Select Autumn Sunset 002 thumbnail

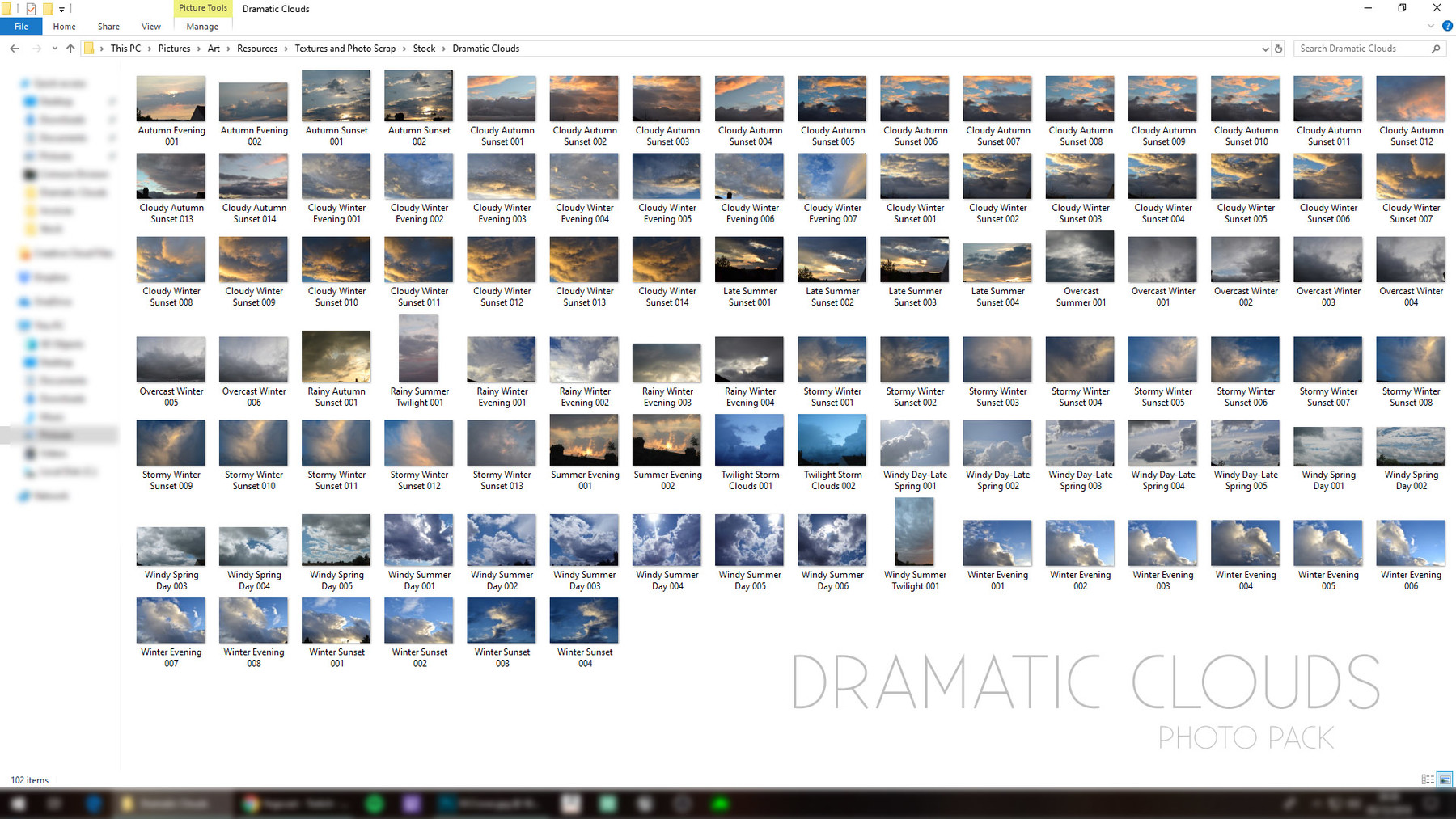(x=419, y=95)
